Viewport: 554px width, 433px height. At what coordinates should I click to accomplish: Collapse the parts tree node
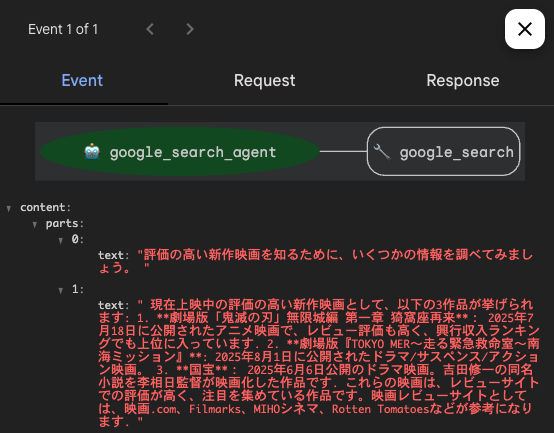[35, 225]
